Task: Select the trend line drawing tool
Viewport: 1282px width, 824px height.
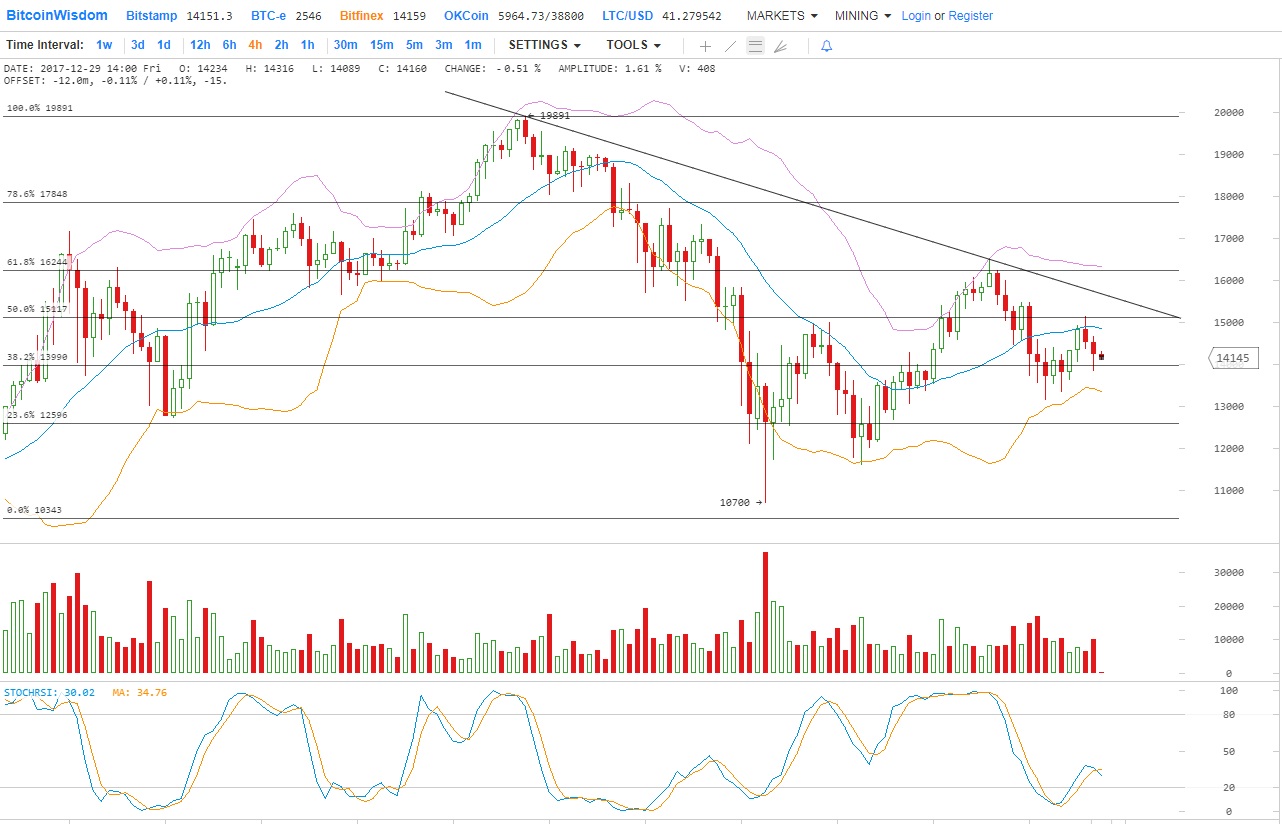Action: 730,46
